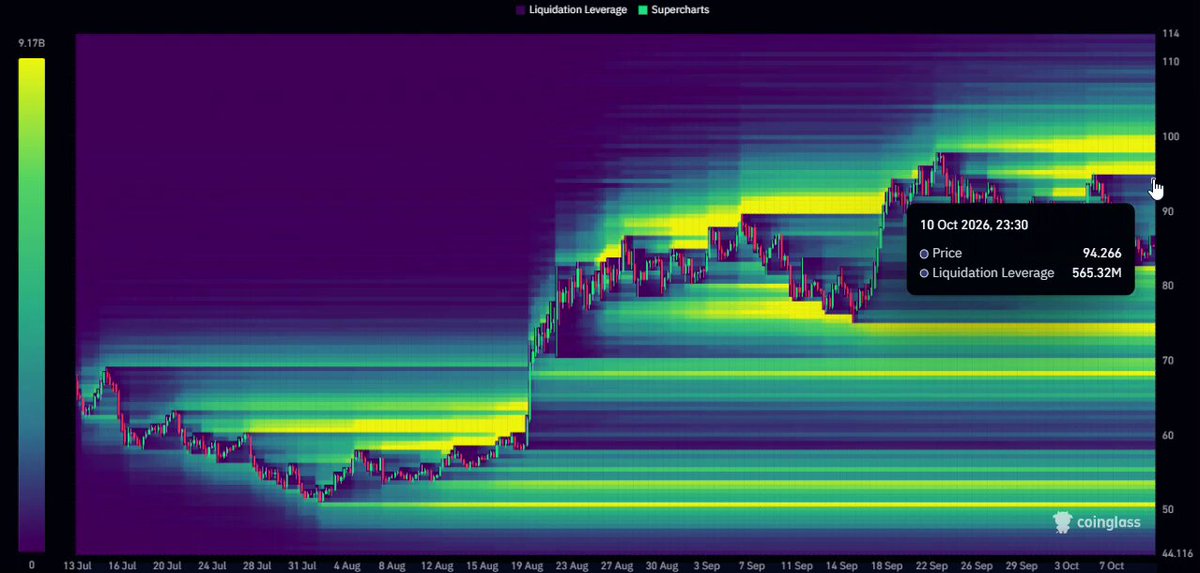Click the 0 minimum scale label

pyautogui.click(x=31, y=565)
